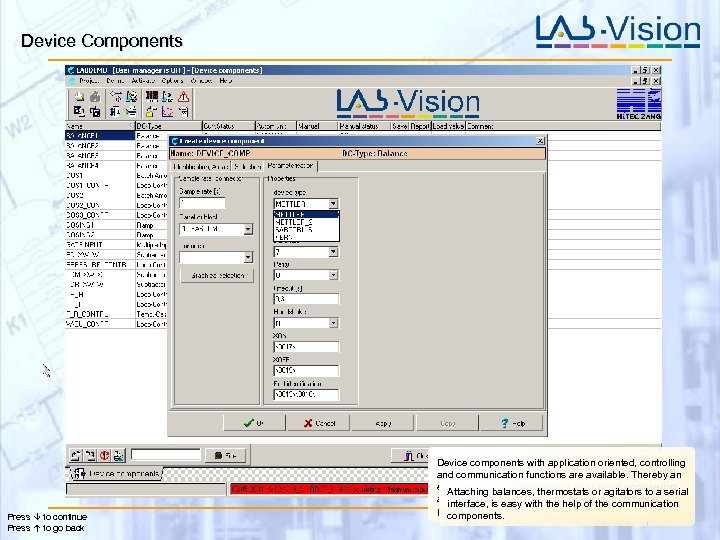This screenshot has width=720, height=540.
Task: Select the BALANCE2 row in the list
Action: (100, 146)
